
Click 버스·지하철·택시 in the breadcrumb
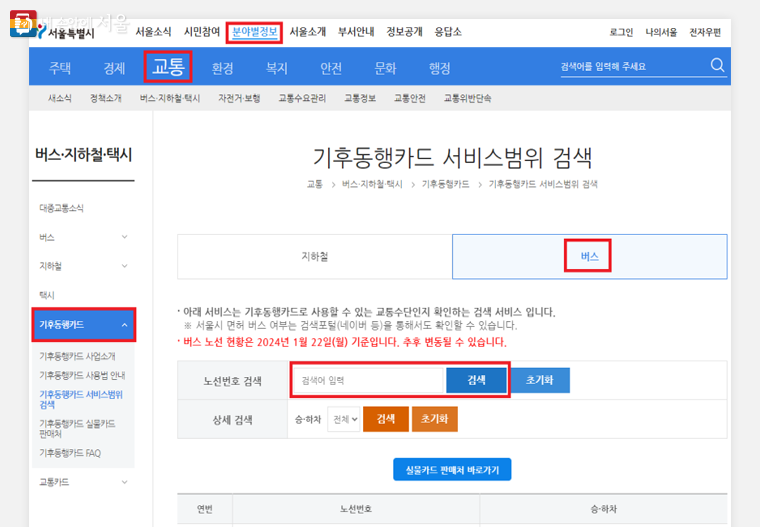point(372,184)
